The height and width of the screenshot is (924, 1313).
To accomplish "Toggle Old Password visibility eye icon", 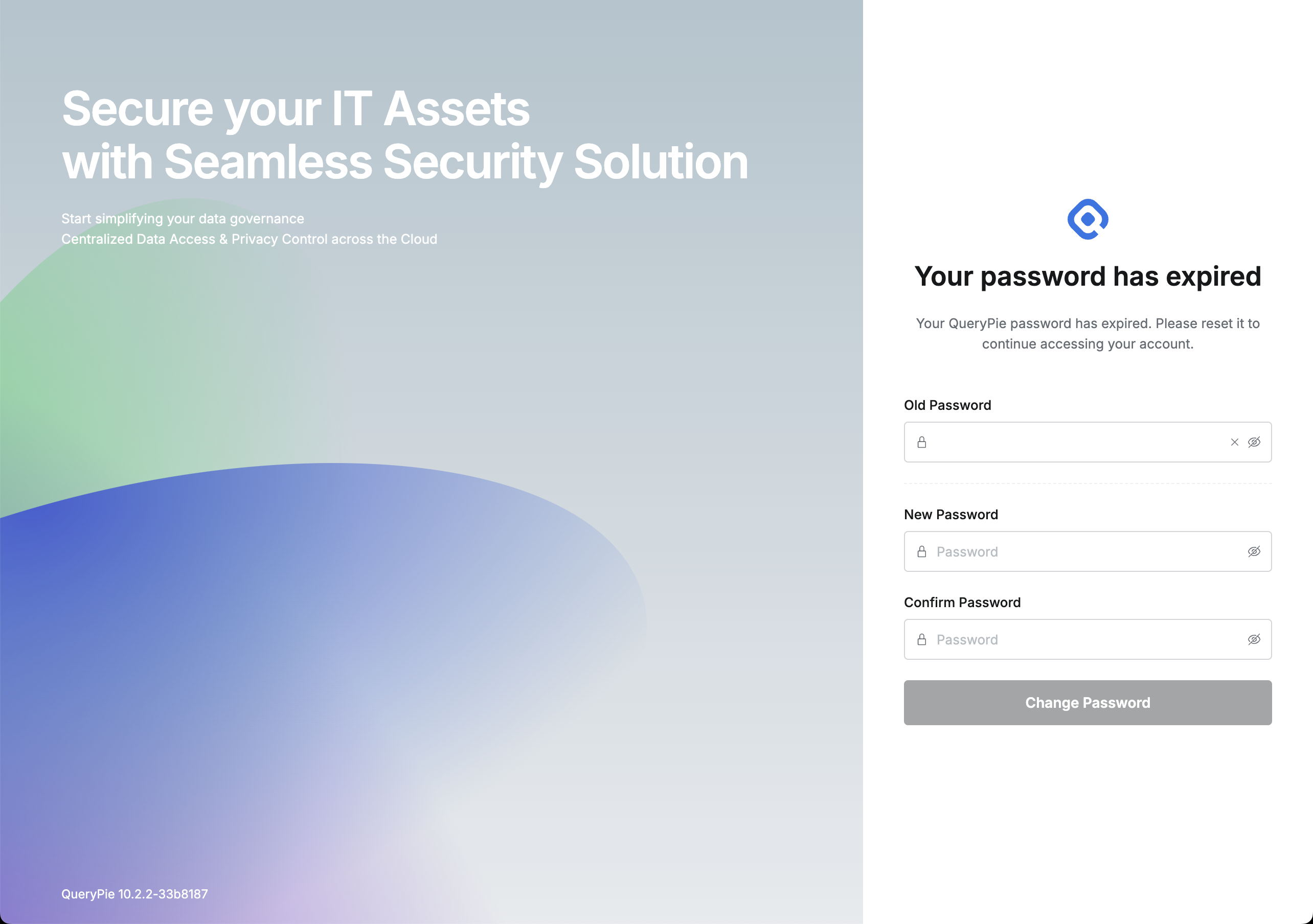I will pyautogui.click(x=1254, y=442).
